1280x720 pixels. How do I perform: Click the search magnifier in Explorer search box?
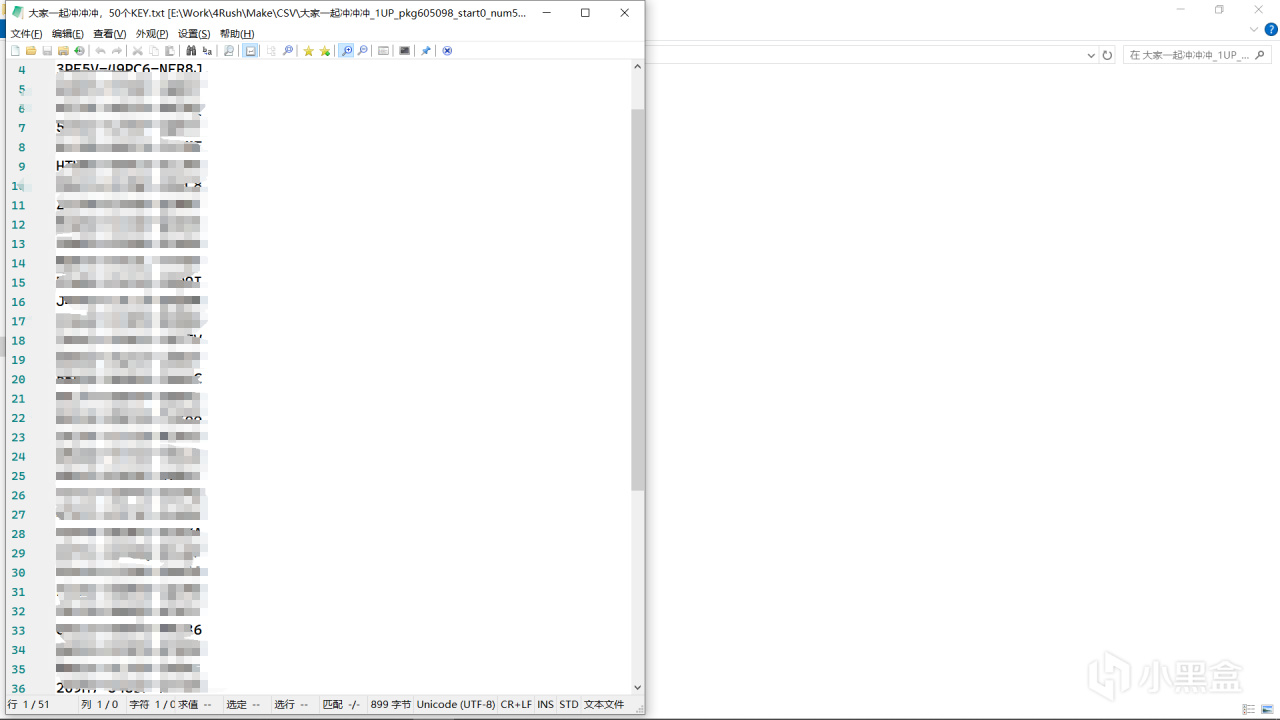point(1261,55)
